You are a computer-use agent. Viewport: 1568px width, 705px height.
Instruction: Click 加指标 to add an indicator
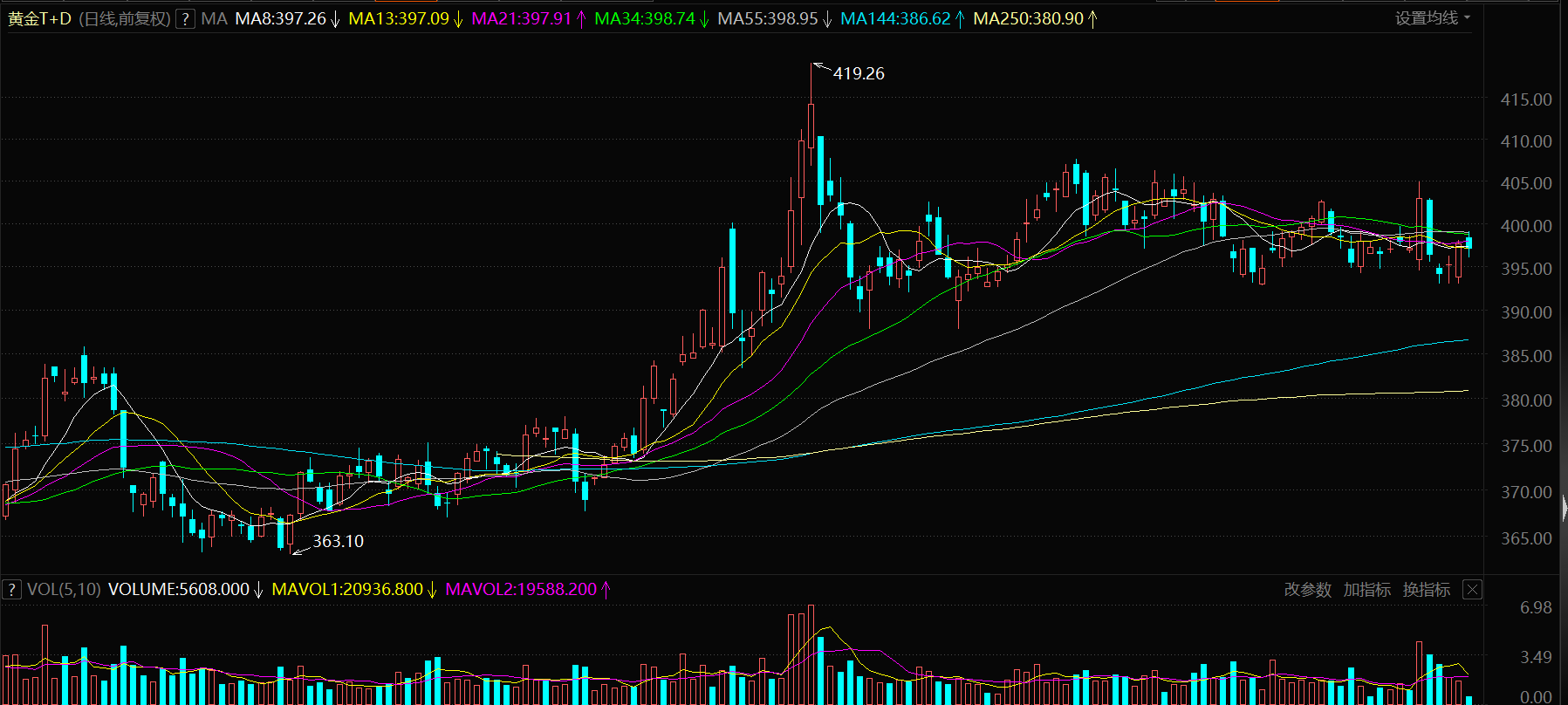1367,590
